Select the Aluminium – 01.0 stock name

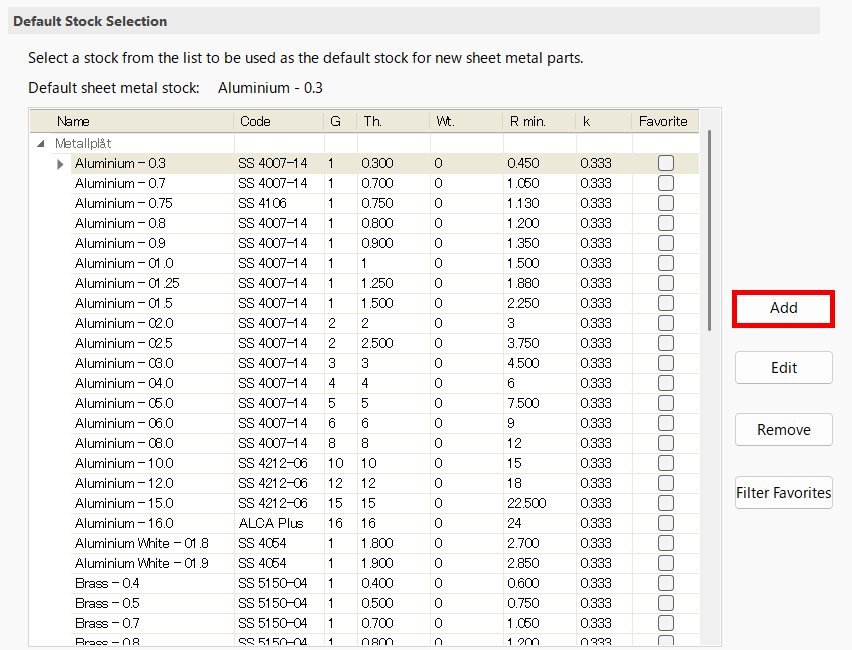(124, 263)
